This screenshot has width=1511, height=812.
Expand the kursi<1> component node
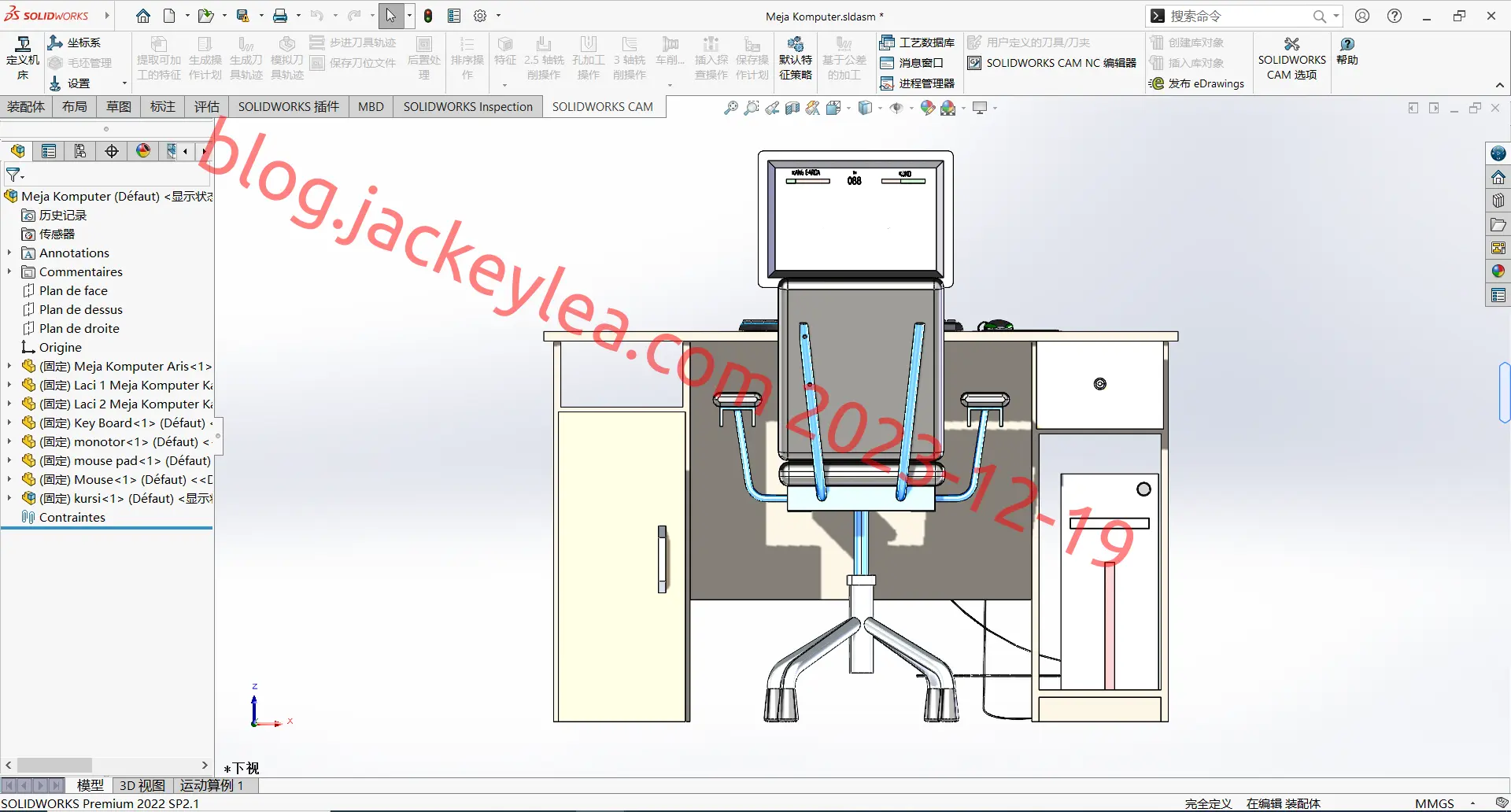coord(9,498)
